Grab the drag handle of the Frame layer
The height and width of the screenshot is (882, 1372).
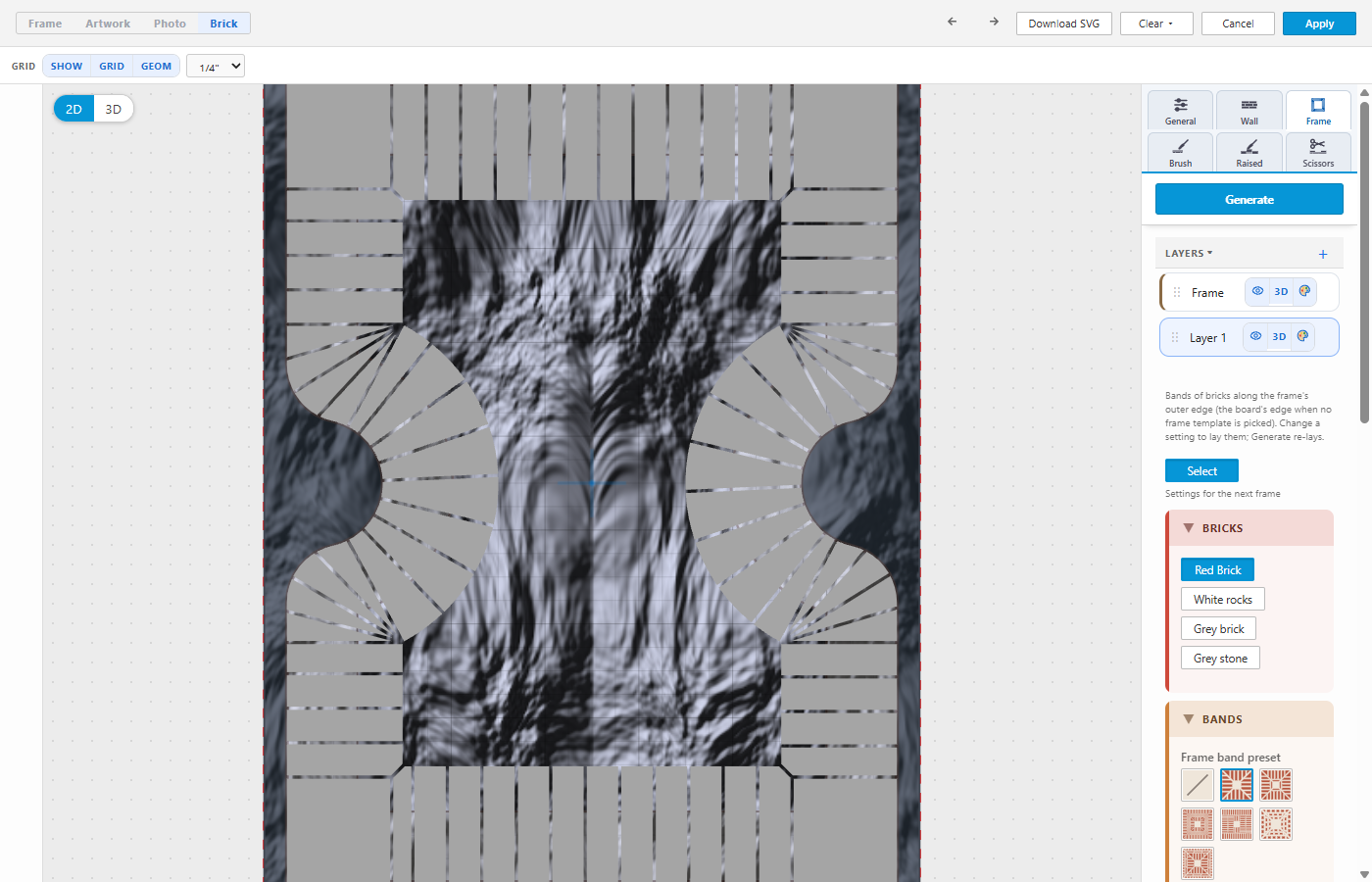coord(1177,292)
